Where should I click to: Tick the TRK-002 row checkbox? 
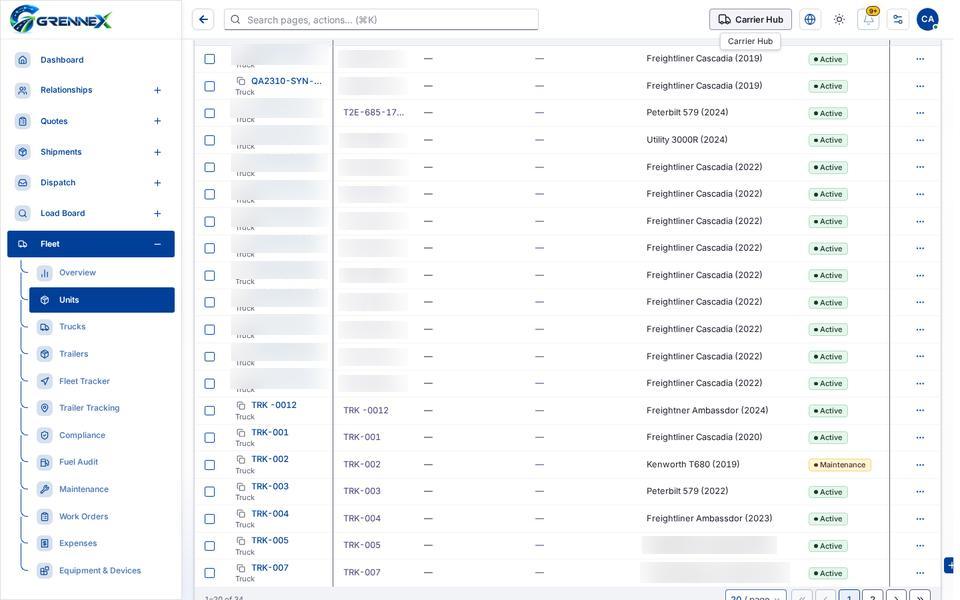click(x=209, y=465)
